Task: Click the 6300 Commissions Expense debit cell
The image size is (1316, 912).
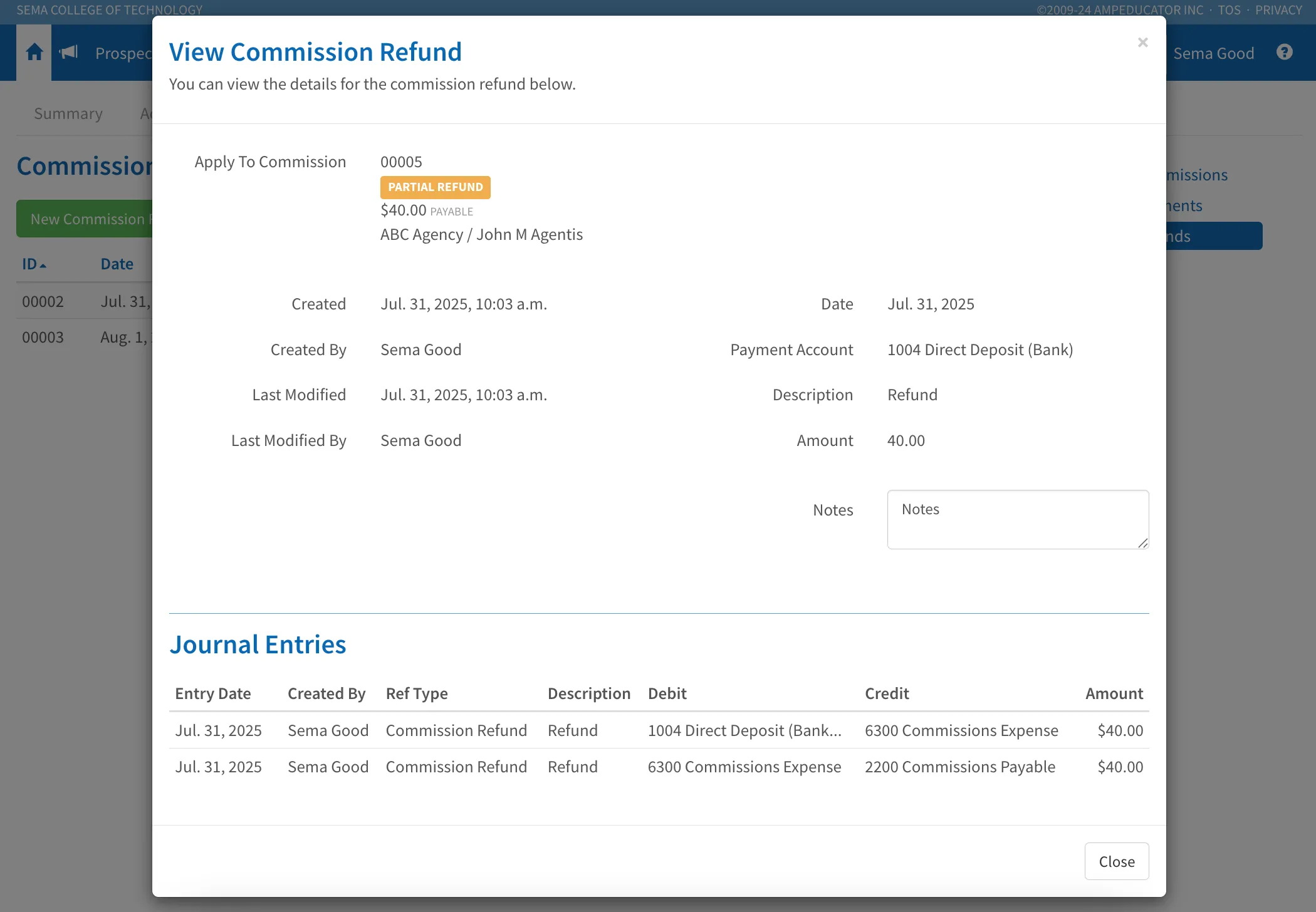Action: coord(744,767)
